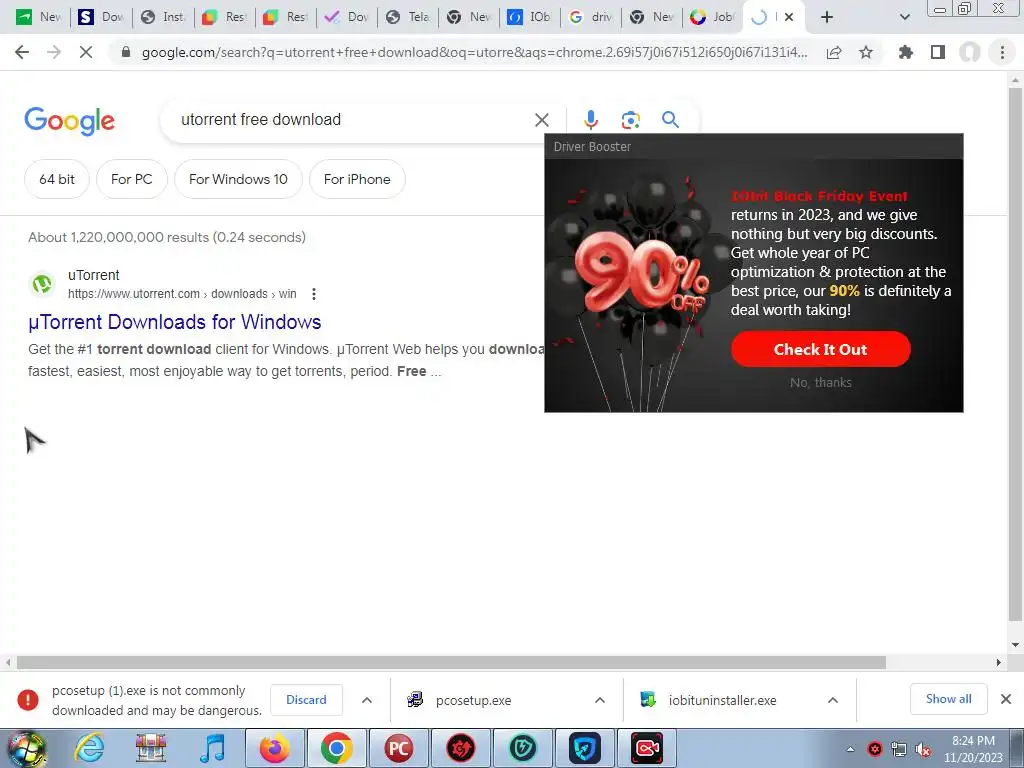Click the horizontal scrollbar thumb

(x=451, y=662)
